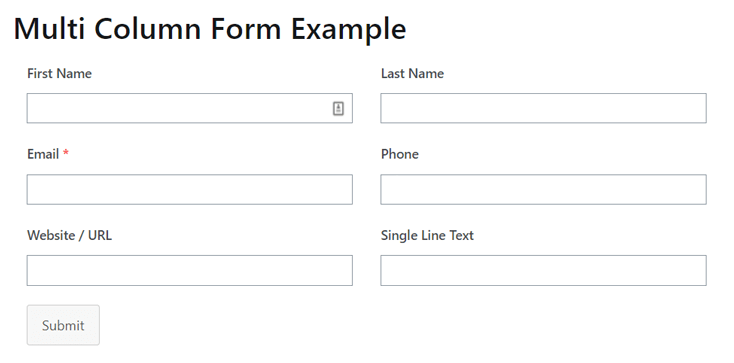The width and height of the screenshot is (734, 363).
Task: Click the word Example in the heading
Action: tap(348, 30)
